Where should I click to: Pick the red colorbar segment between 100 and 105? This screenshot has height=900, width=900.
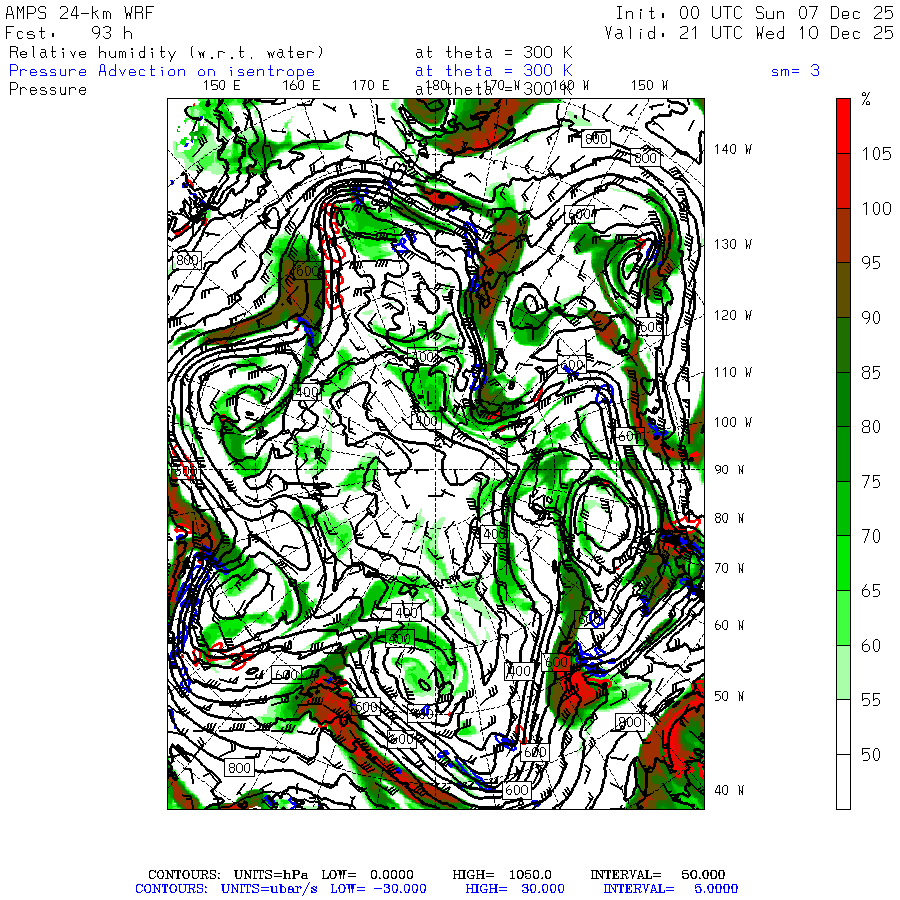click(843, 181)
